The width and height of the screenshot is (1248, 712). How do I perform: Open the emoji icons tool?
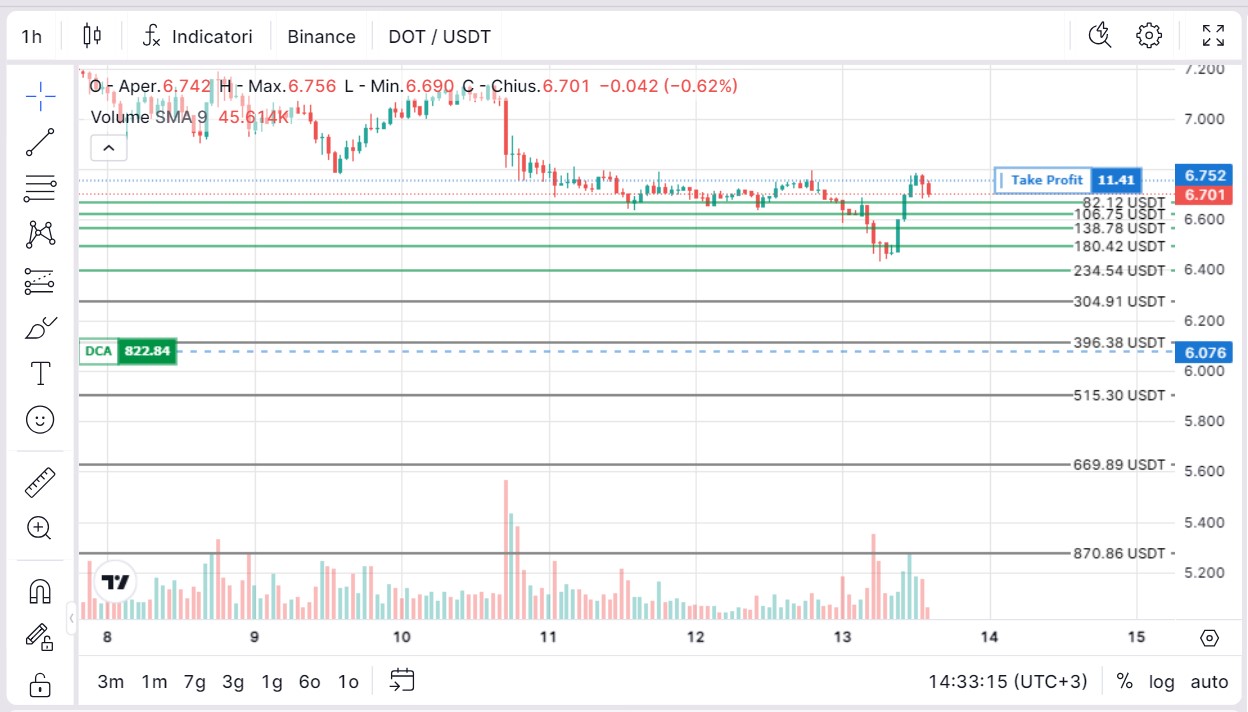click(40, 420)
